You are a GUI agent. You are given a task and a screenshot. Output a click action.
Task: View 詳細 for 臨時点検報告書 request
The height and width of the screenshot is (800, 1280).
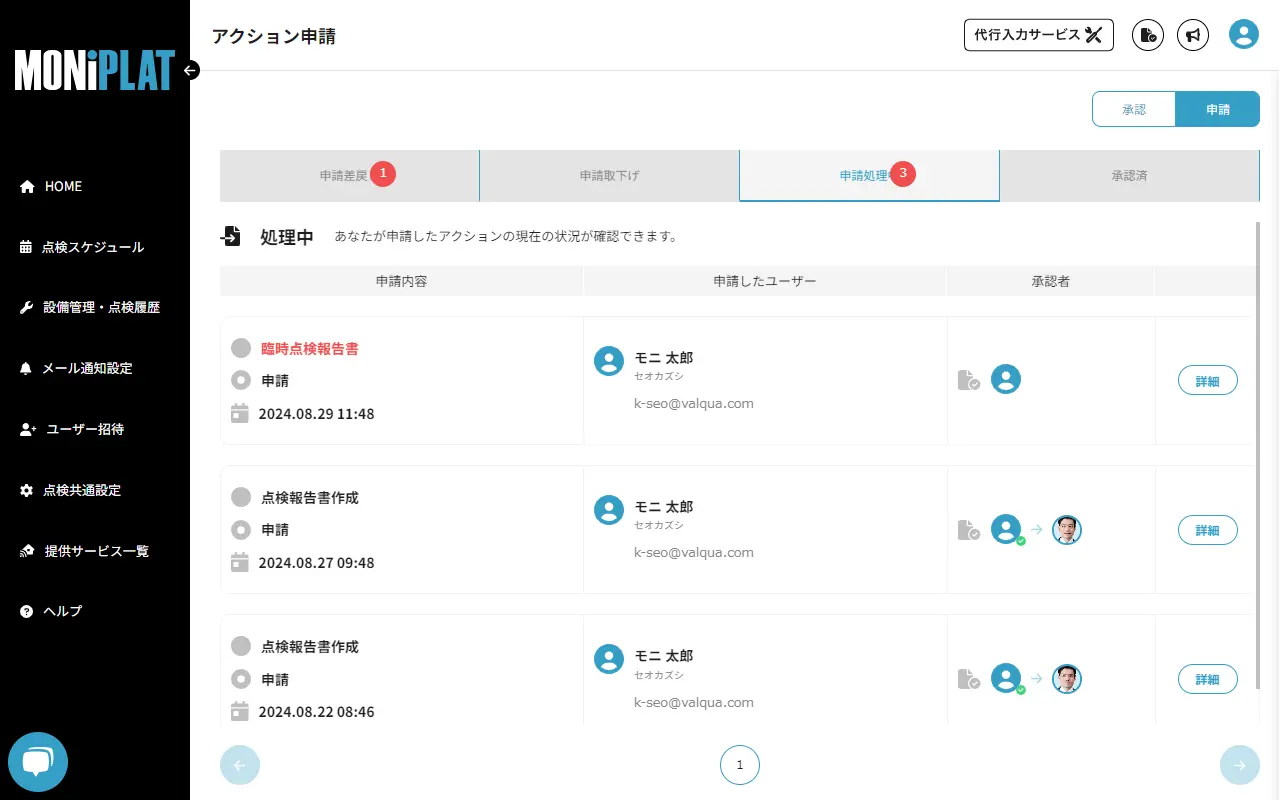coord(1207,381)
